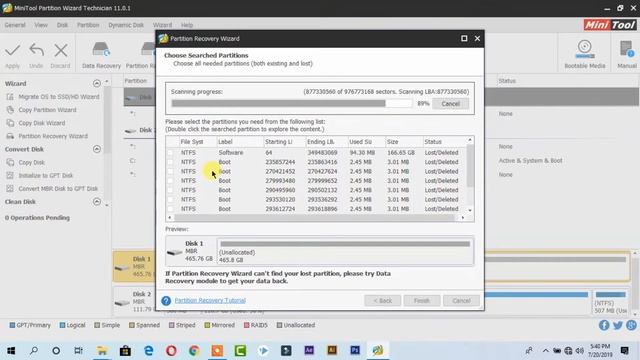This screenshot has height=360, width=640.
Task: Click the Discard X icon
Action: [61, 50]
